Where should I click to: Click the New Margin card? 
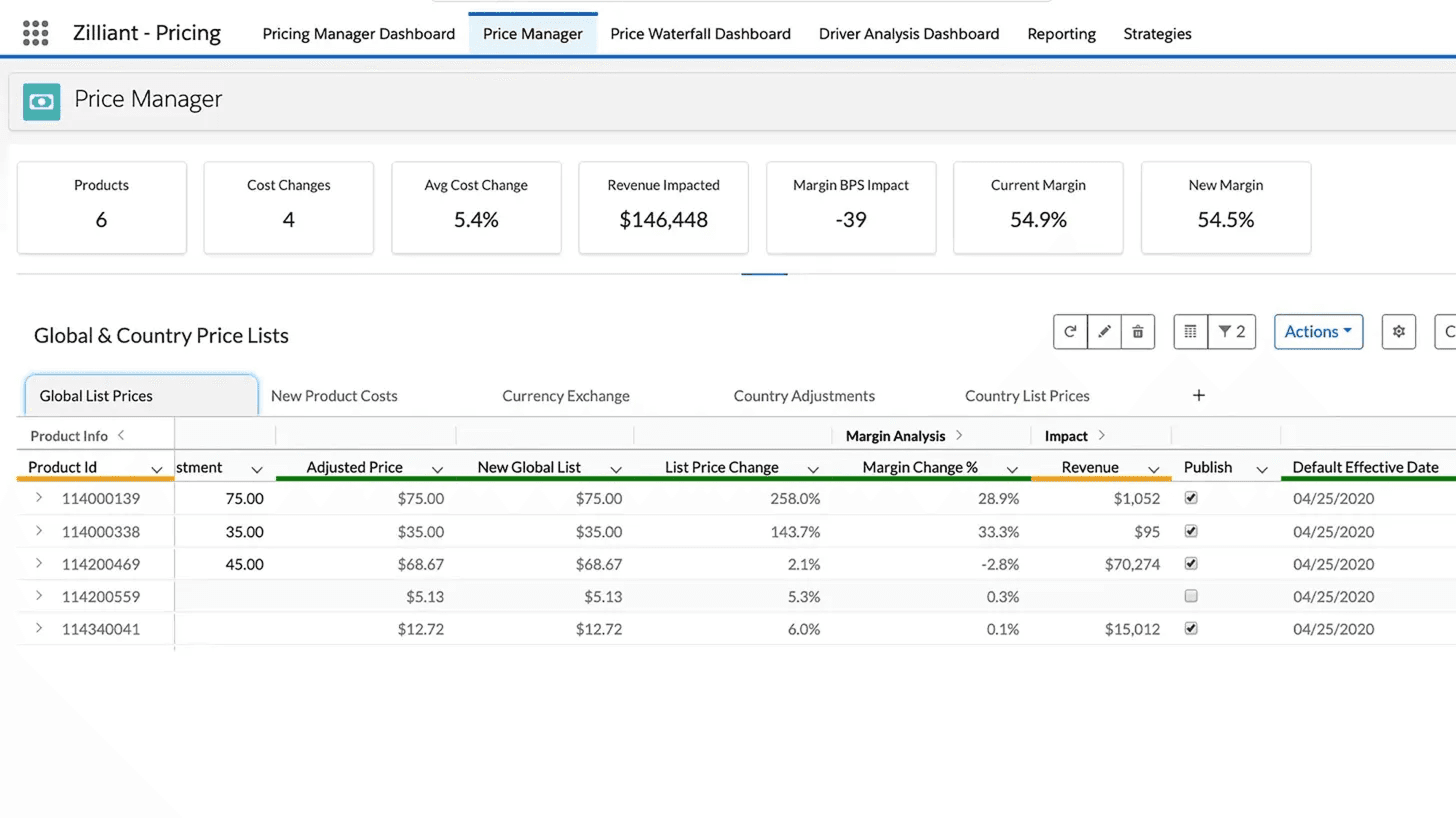coord(1226,208)
